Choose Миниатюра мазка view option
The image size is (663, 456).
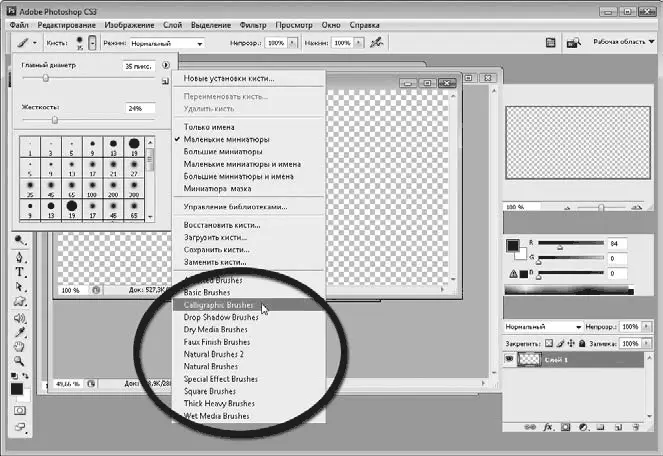[249, 189]
